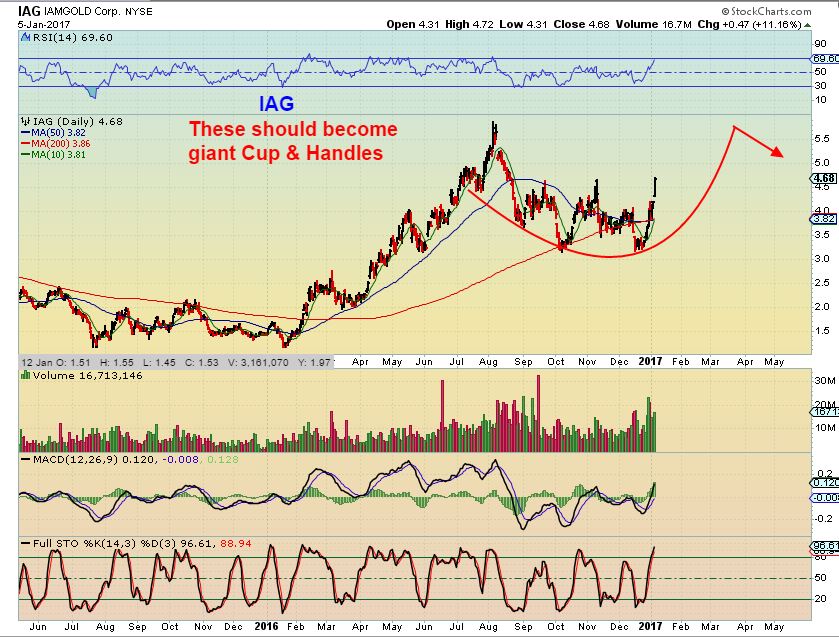This screenshot has width=839, height=637.
Task: Click the blue MA(50) legend line marker
Action: pos(25,133)
